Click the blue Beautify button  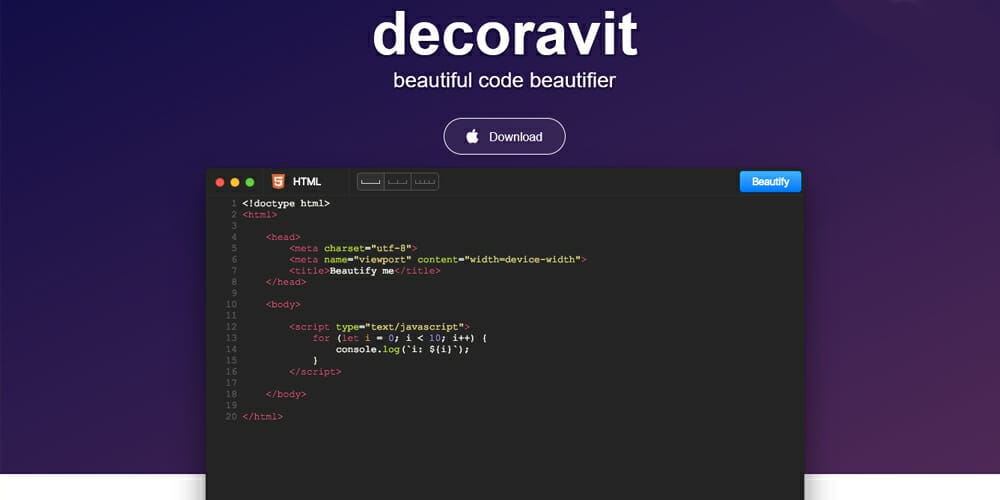click(770, 182)
